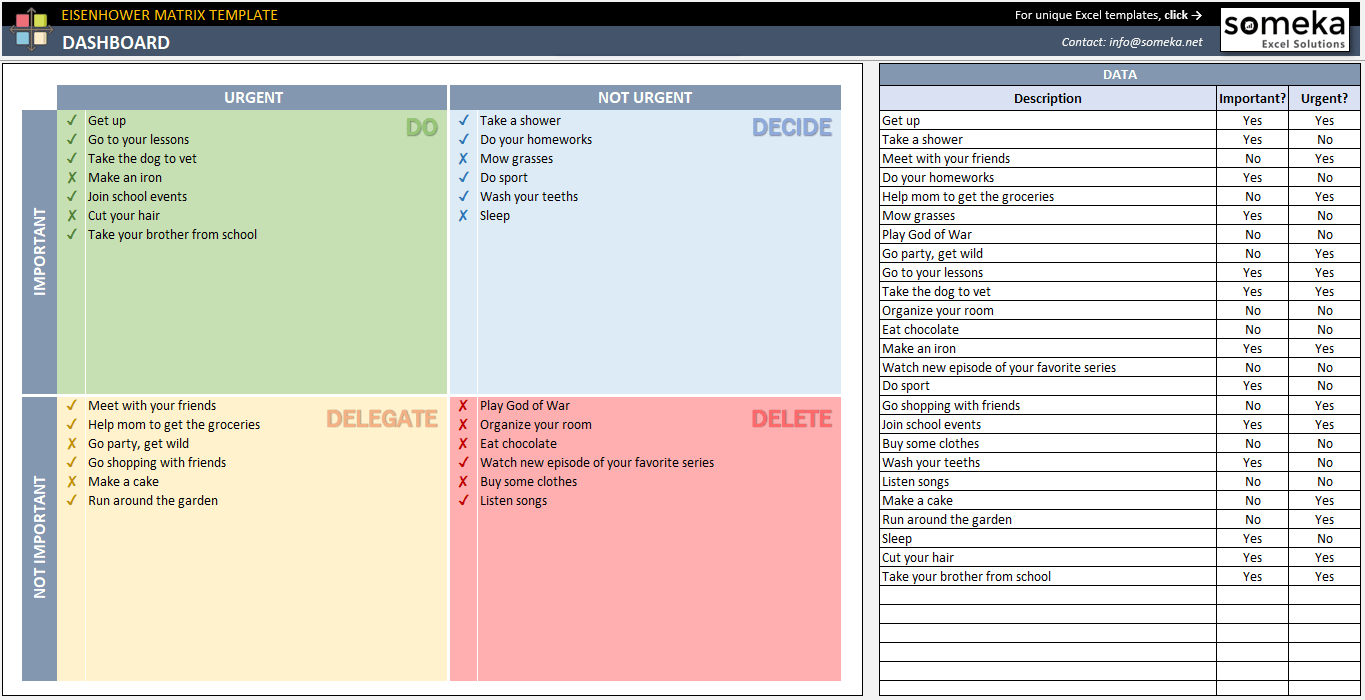Open the Urgent? dropdown for Do sport
This screenshot has width=1365, height=700.
[x=1324, y=386]
